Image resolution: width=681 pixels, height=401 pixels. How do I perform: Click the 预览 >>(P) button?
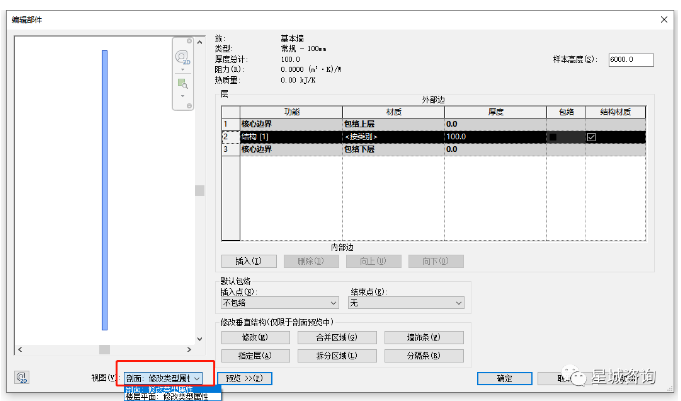(x=245, y=378)
